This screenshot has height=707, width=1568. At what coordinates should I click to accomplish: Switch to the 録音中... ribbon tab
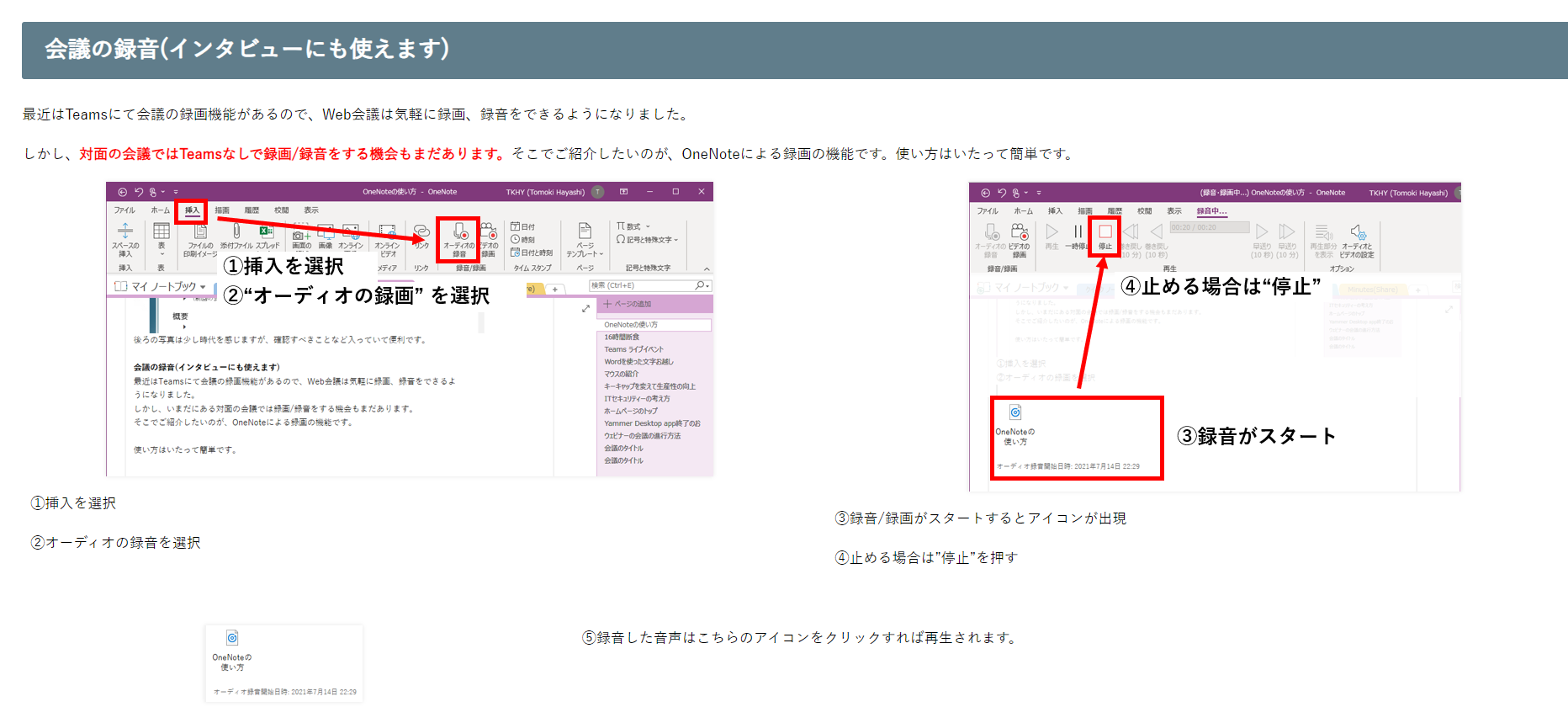[1211, 211]
